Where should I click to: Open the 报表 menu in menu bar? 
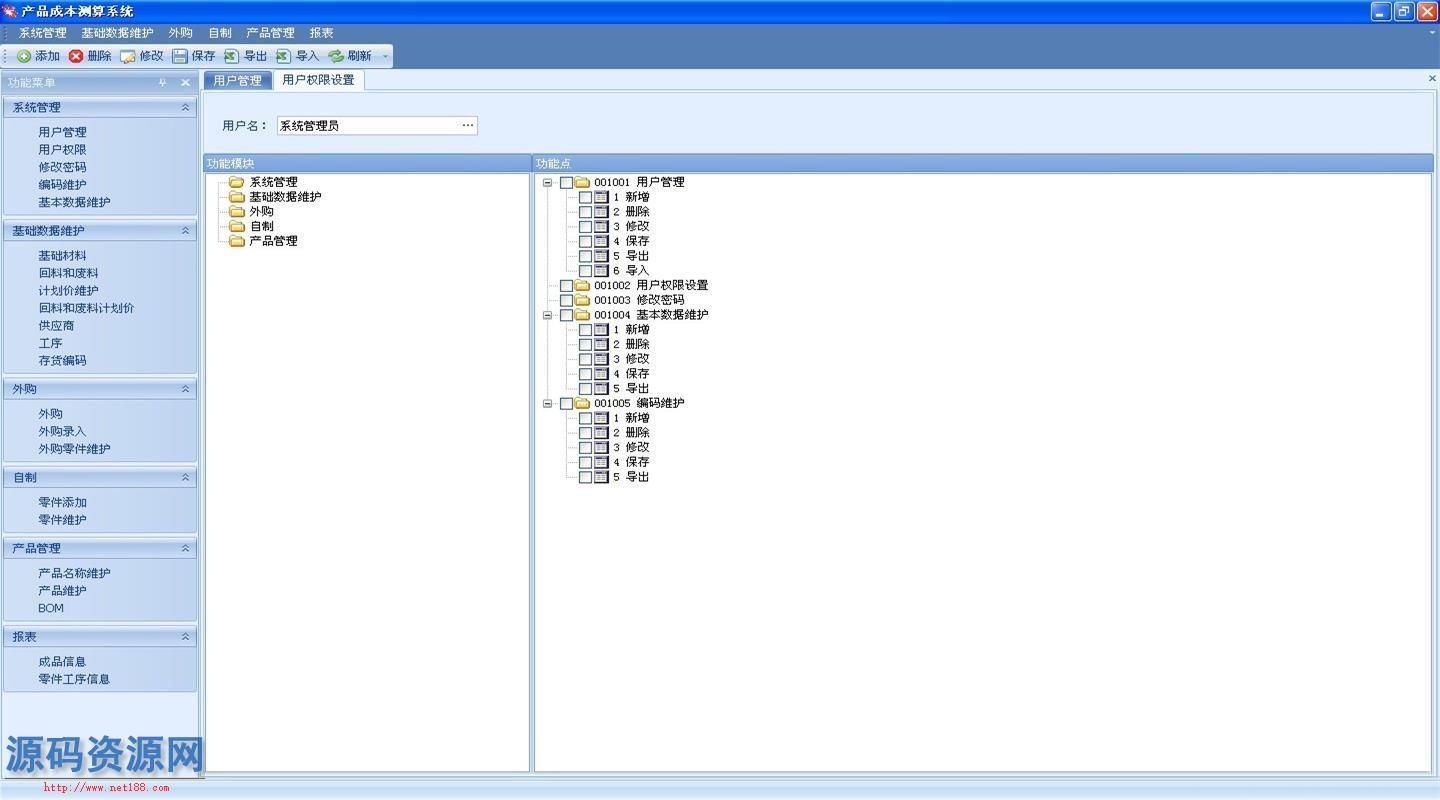coord(321,33)
